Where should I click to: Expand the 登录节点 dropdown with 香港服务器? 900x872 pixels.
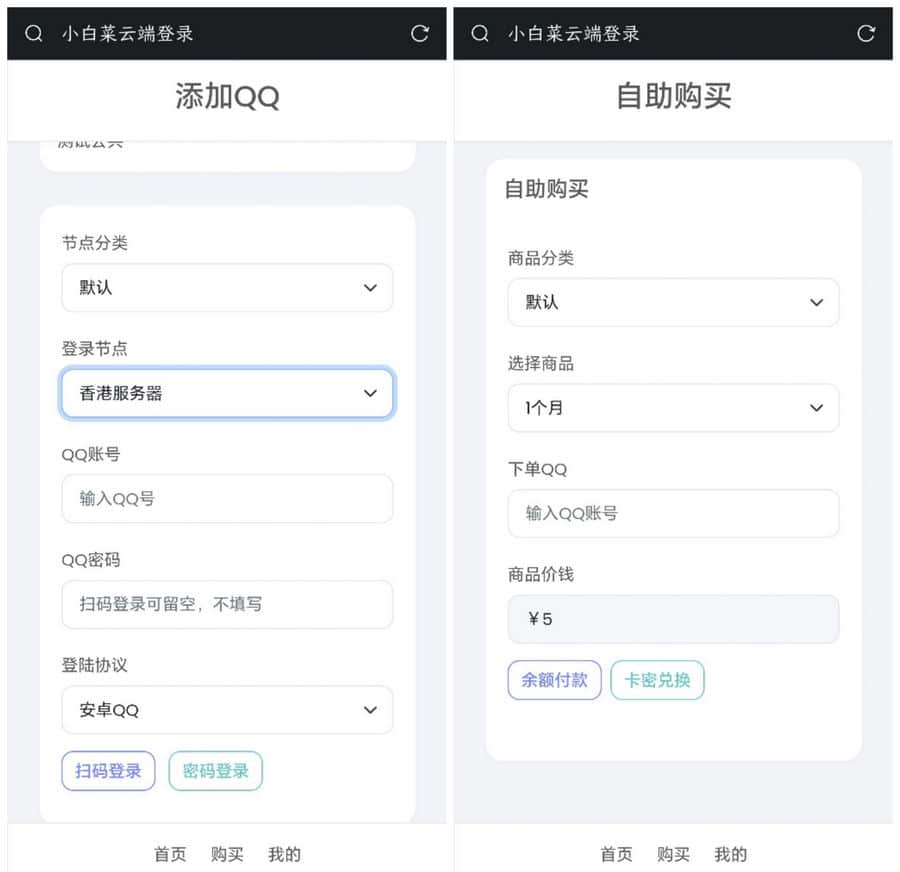pos(227,393)
